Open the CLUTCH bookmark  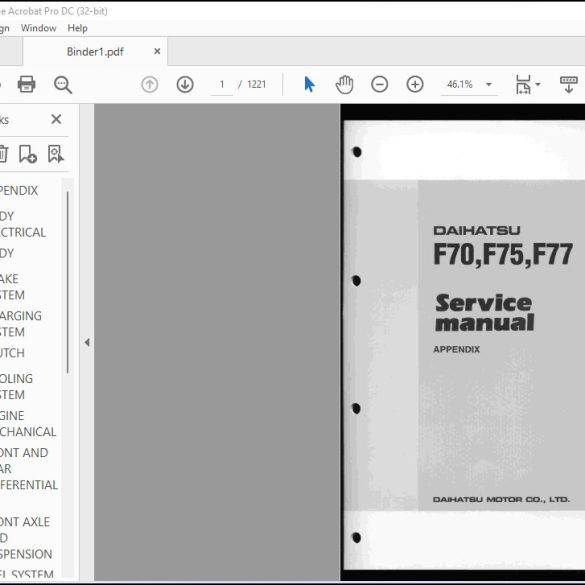(12, 353)
